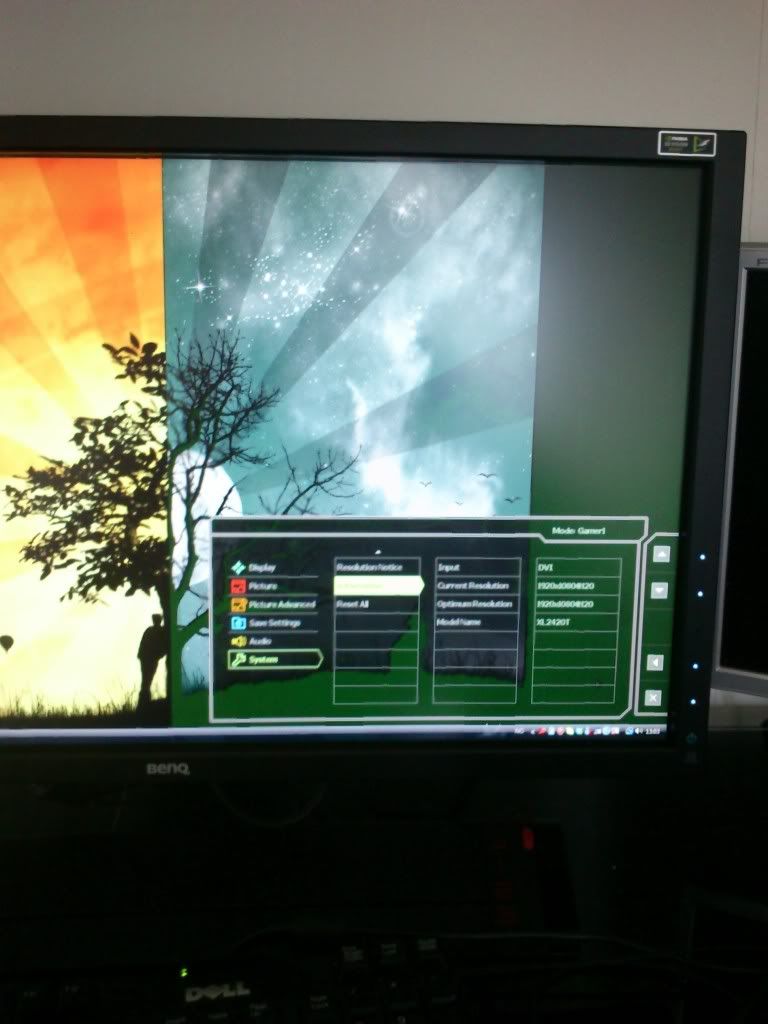Image resolution: width=768 pixels, height=1024 pixels.
Task: Click the Audio speaker icon
Action: [238, 641]
